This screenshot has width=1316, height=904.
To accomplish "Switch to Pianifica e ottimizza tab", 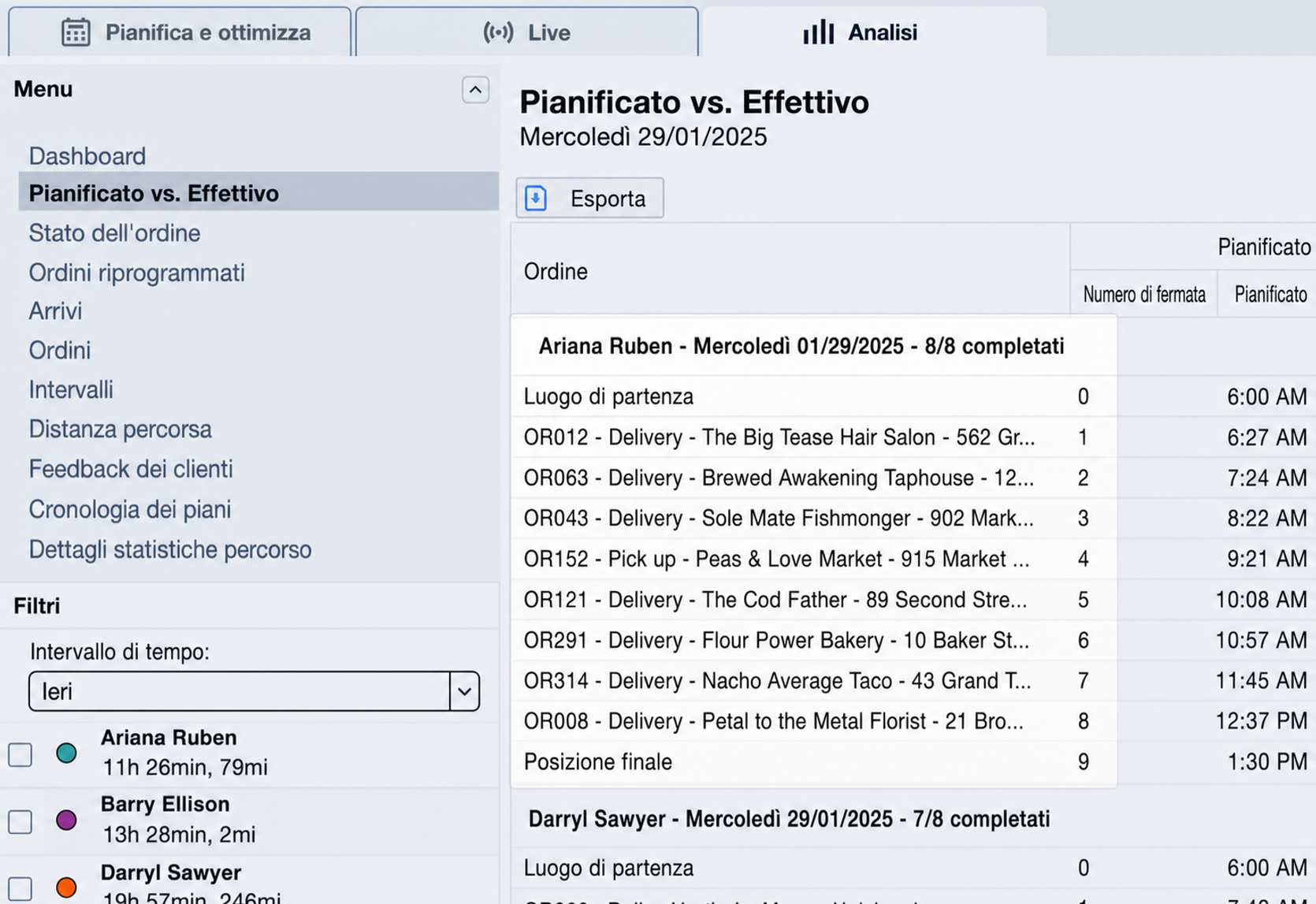I will tap(180, 32).
